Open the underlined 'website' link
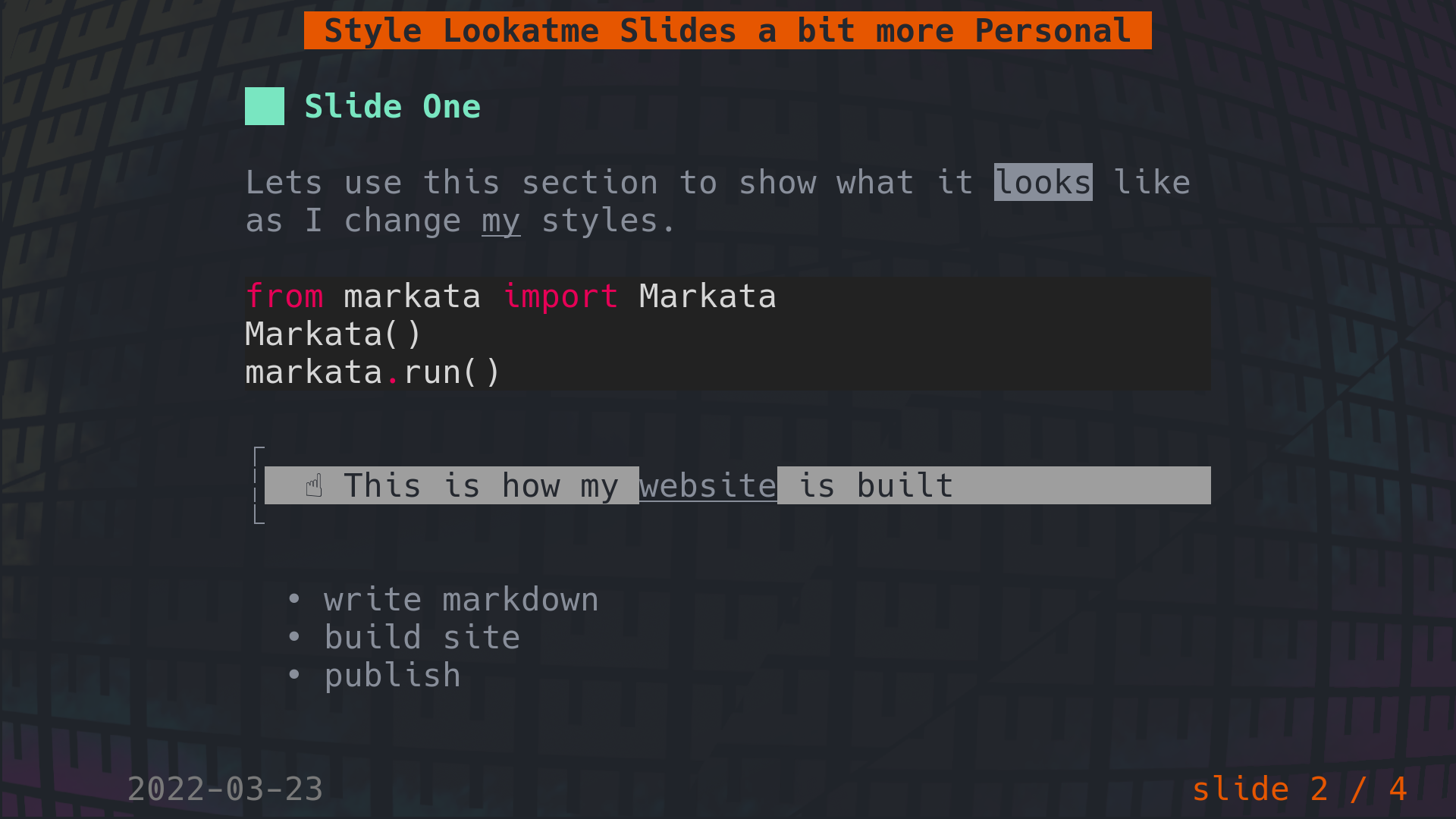 tap(708, 485)
